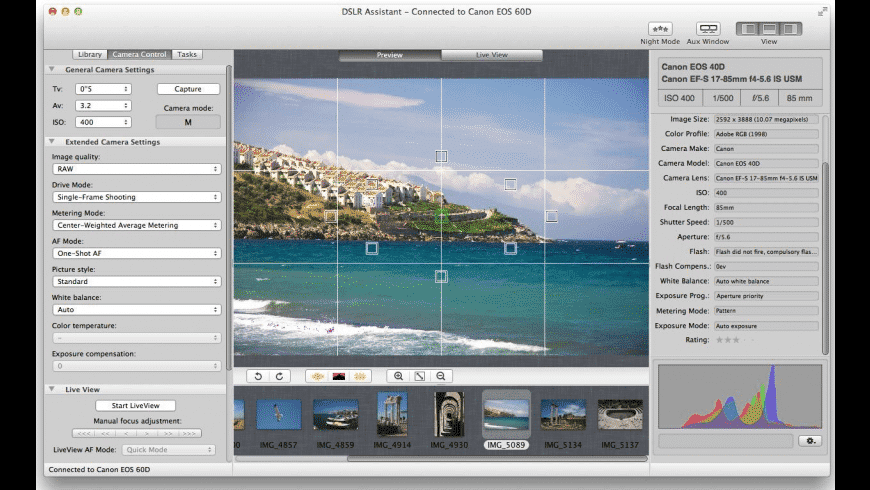Open the Image quality RAW dropdown
Screen dimensions: 870x490
click(135, 169)
